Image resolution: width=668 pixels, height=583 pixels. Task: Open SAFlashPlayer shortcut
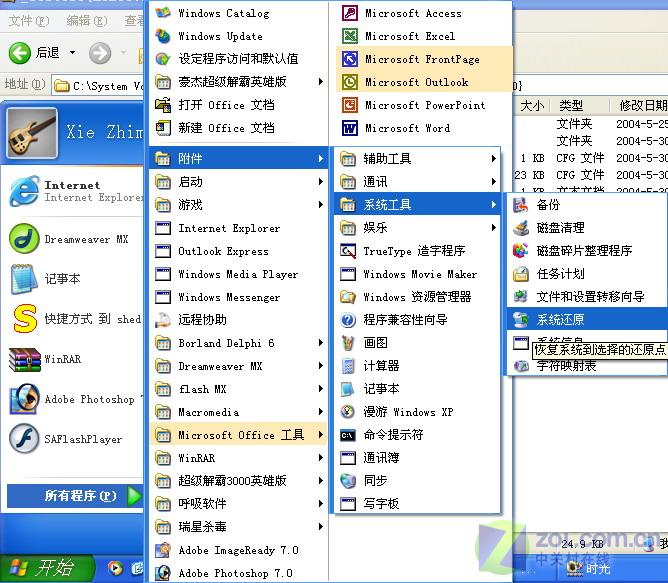[x=73, y=439]
